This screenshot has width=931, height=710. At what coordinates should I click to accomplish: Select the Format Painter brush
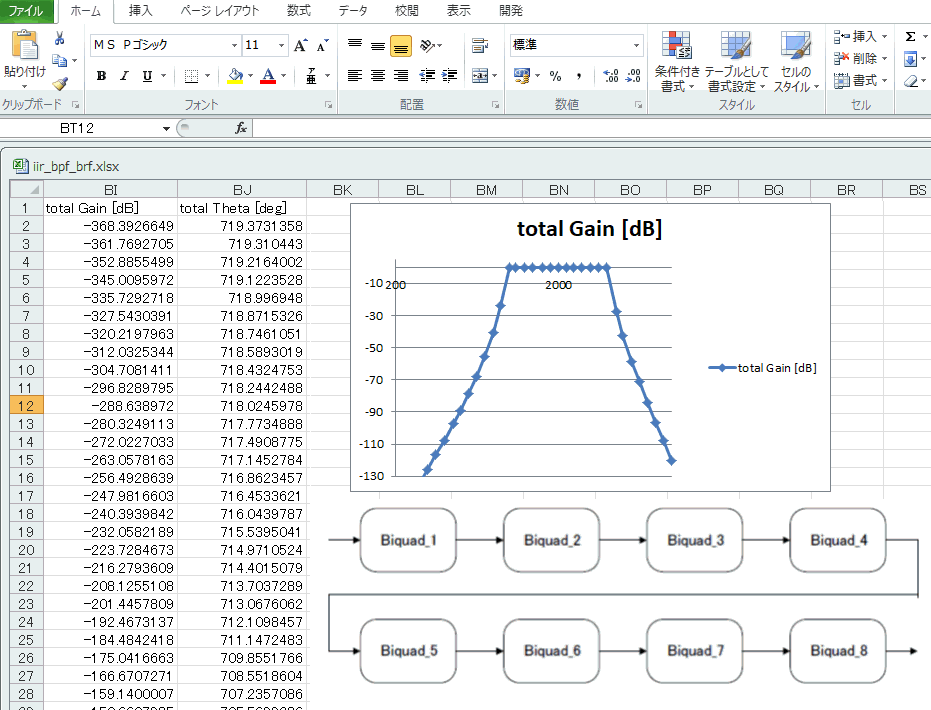click(x=59, y=83)
